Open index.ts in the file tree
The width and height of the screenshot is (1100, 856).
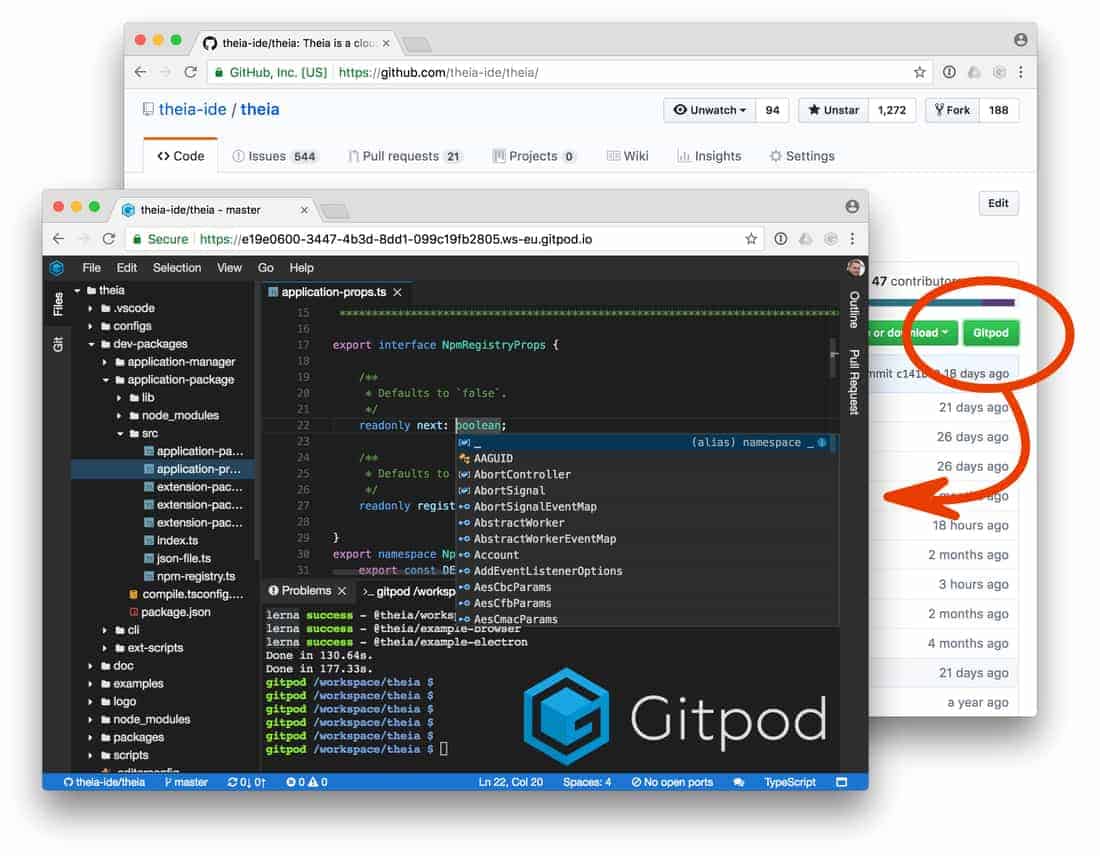pyautogui.click(x=177, y=540)
